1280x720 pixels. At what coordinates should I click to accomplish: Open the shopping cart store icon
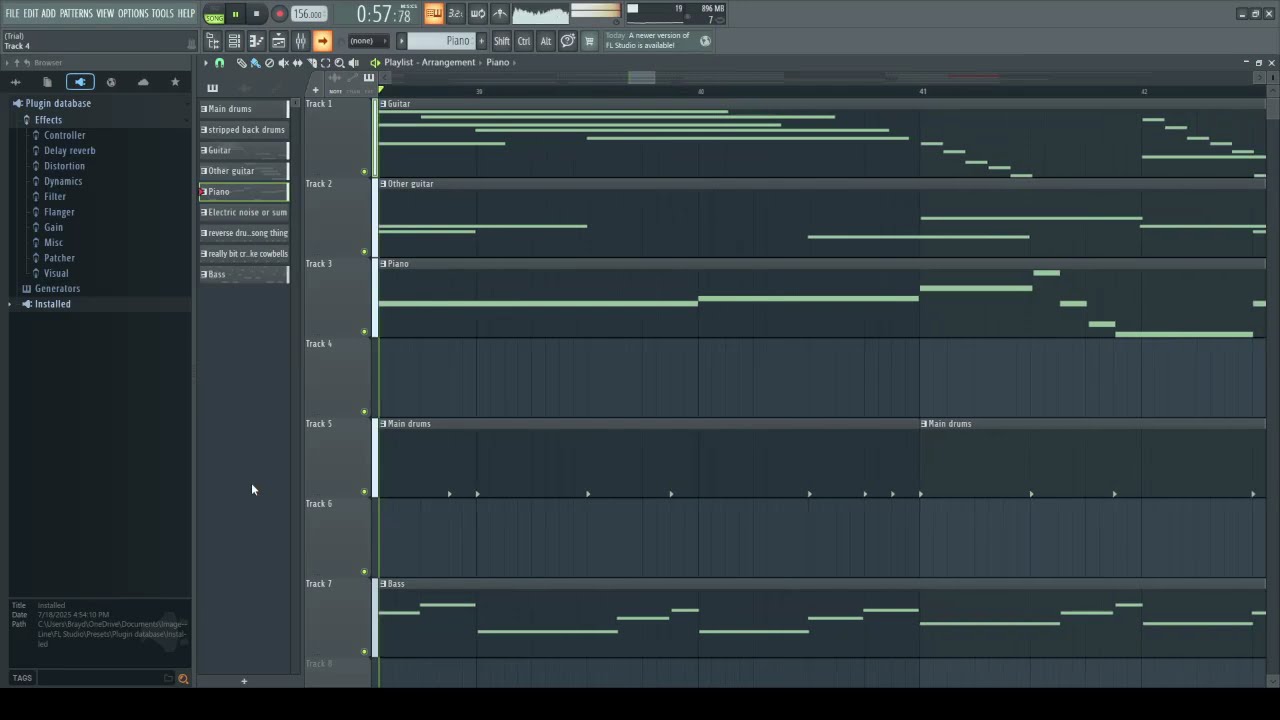[589, 40]
